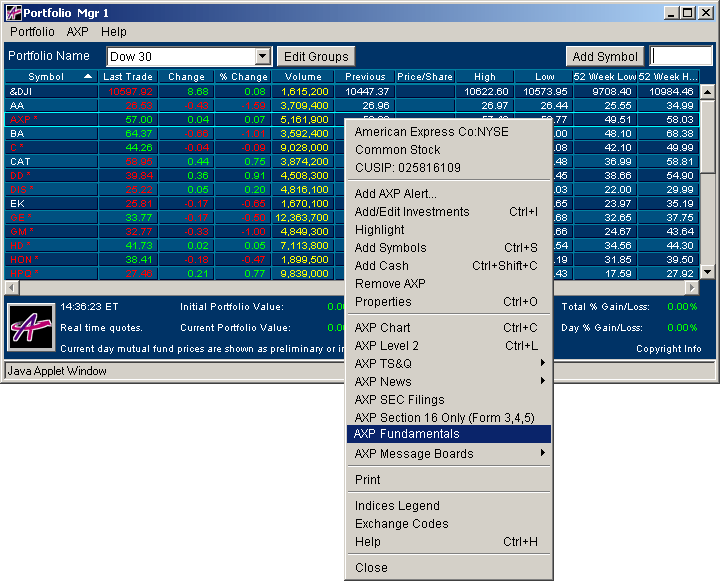The width and height of the screenshot is (720, 581).
Task: Click the symbol entry text field
Action: (x=681, y=56)
